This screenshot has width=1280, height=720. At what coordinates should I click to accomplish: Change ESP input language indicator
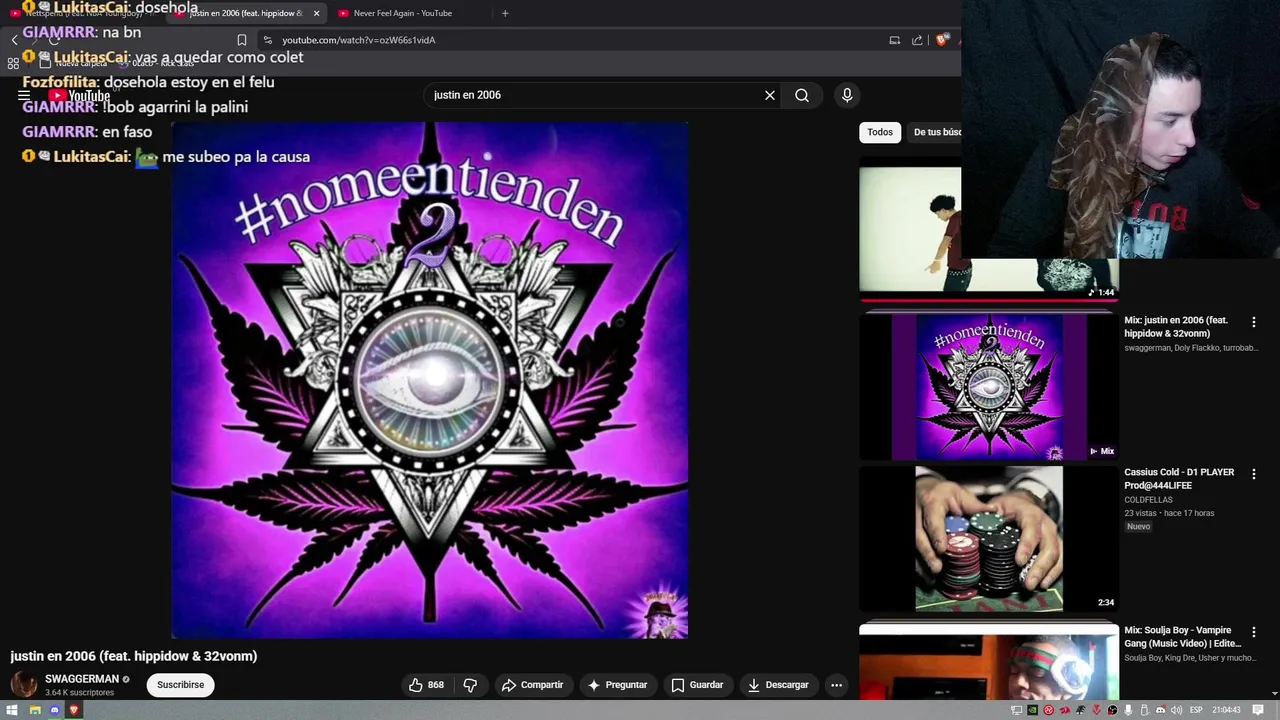click(1196, 710)
